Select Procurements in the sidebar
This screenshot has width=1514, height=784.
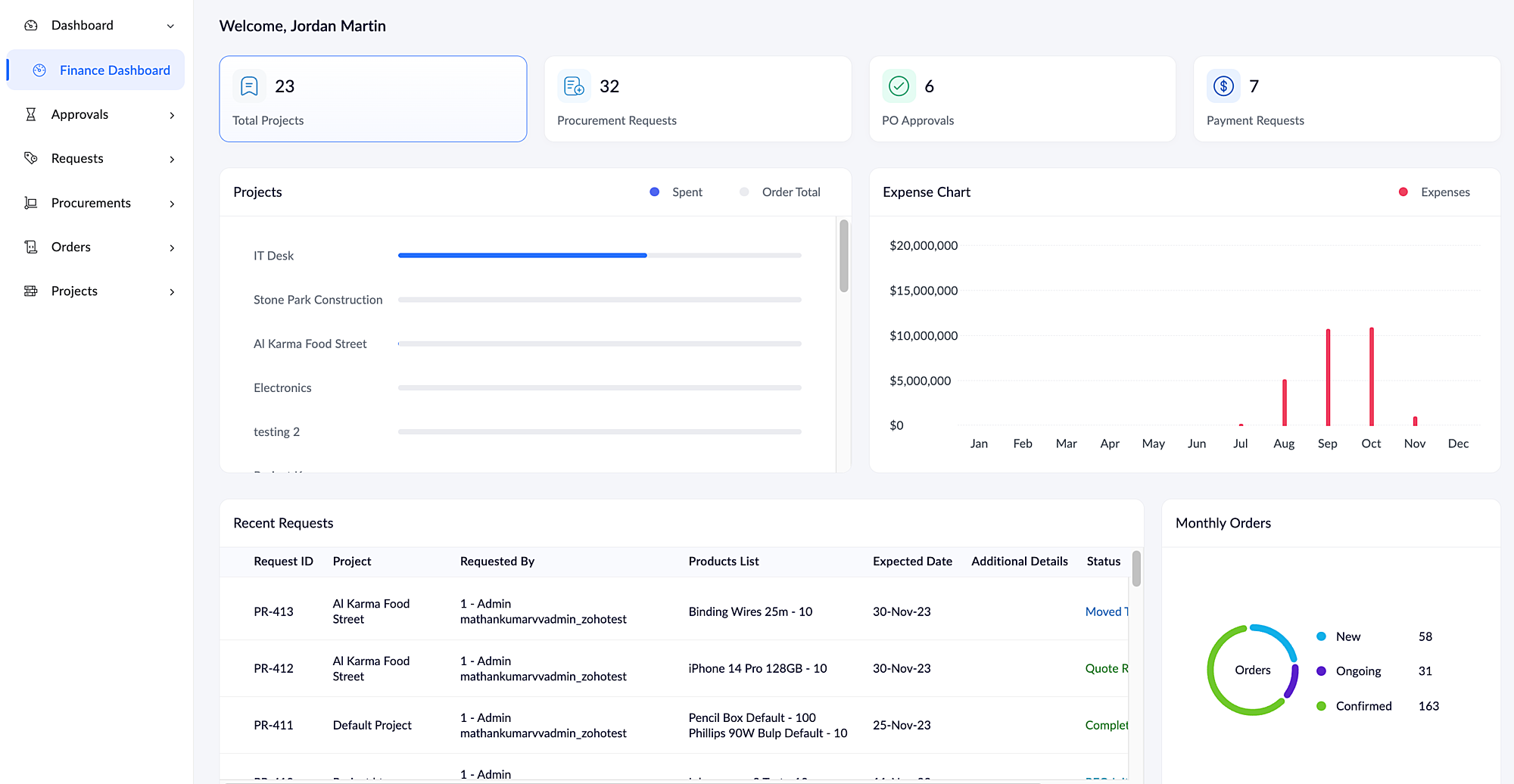[x=91, y=203]
